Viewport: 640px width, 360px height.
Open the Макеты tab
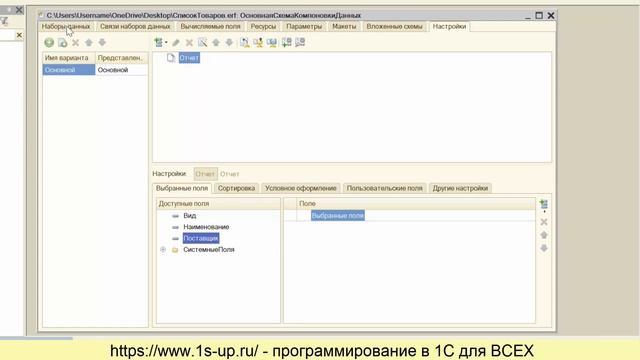point(344,27)
